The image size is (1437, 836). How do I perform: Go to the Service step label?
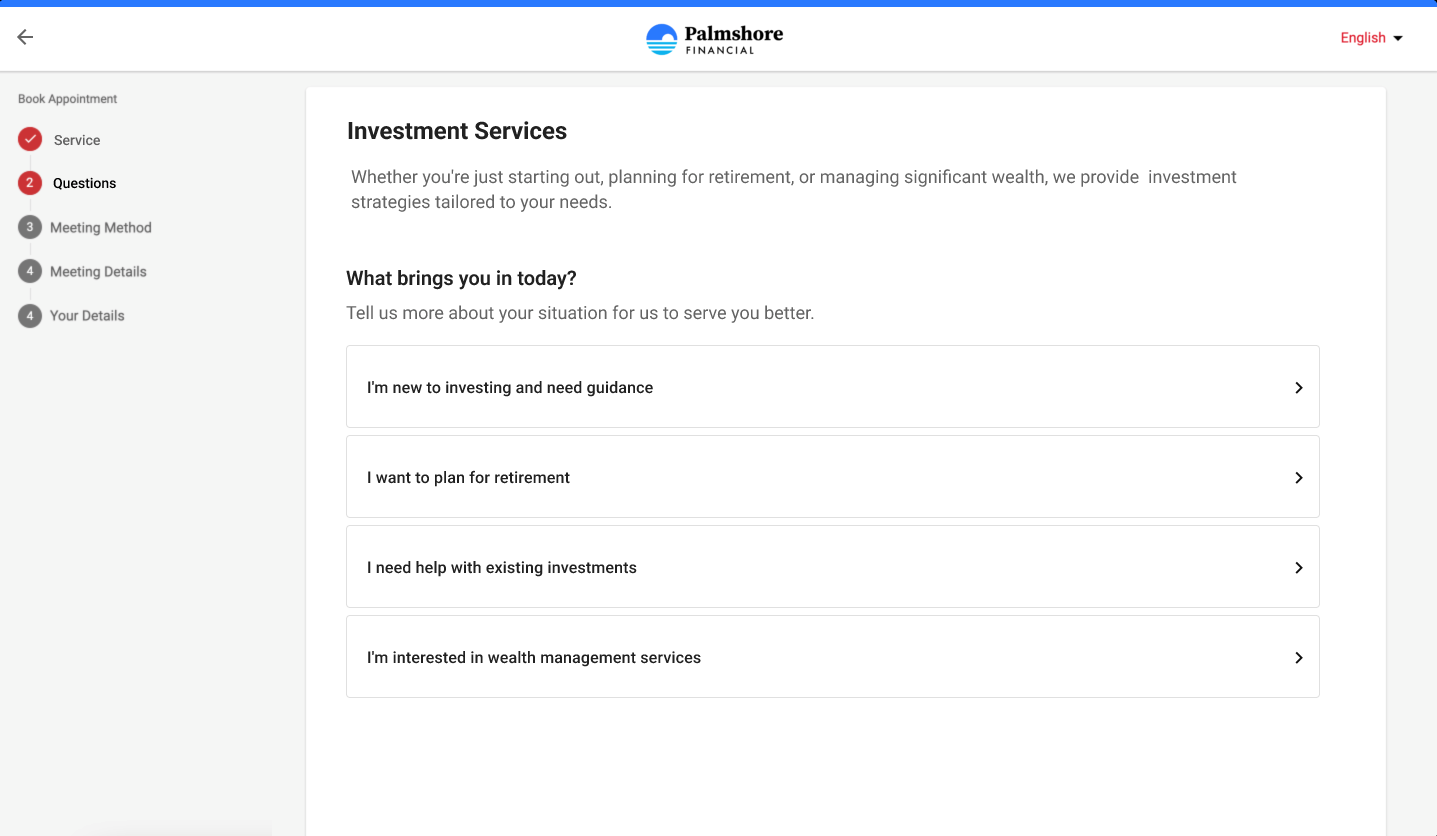coord(77,140)
